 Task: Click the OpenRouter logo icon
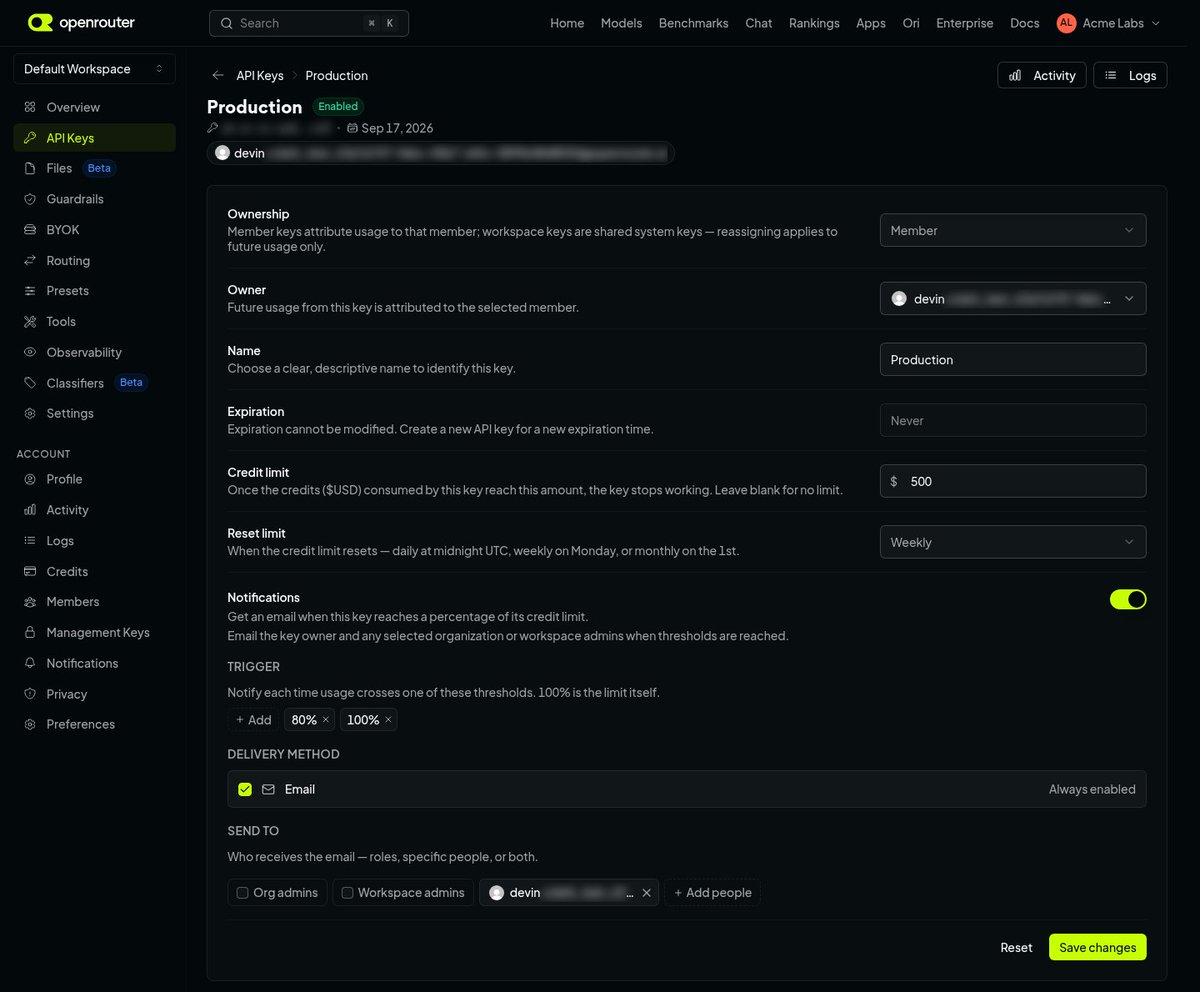coord(41,22)
